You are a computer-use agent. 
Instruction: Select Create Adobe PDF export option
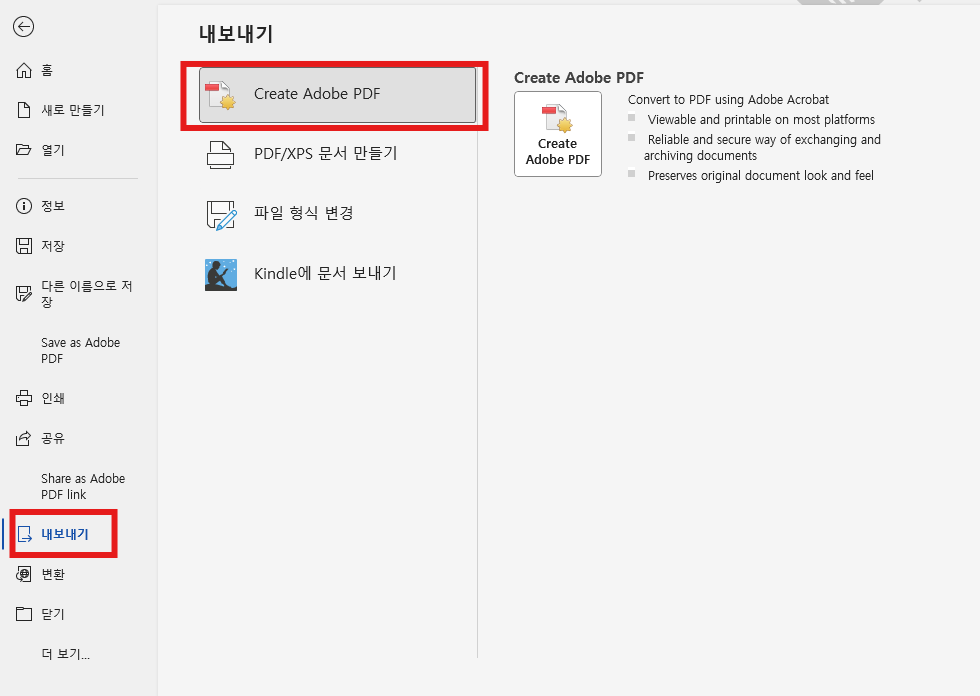point(338,95)
